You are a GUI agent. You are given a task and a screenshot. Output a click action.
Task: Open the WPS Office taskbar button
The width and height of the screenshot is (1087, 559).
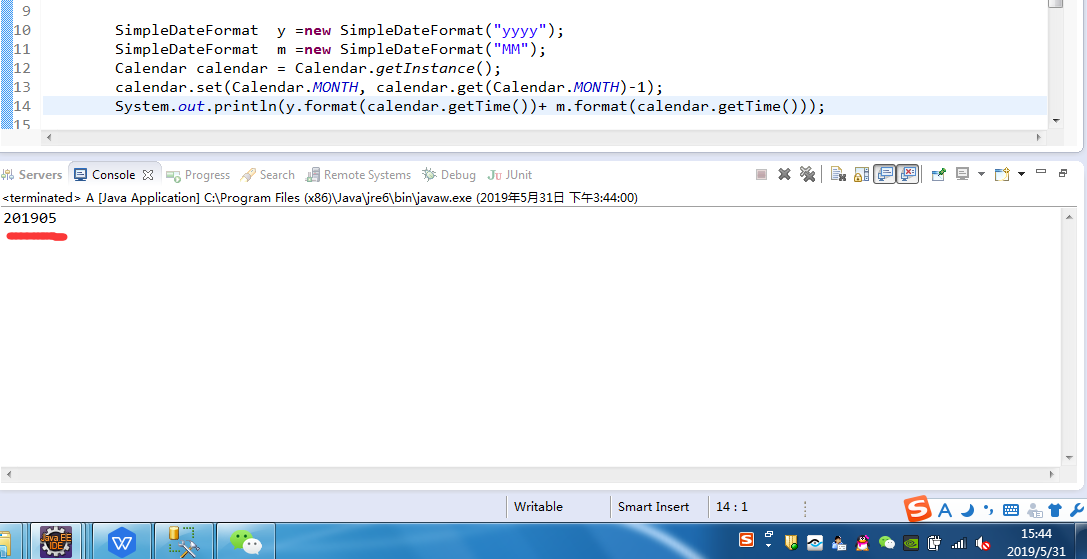122,542
